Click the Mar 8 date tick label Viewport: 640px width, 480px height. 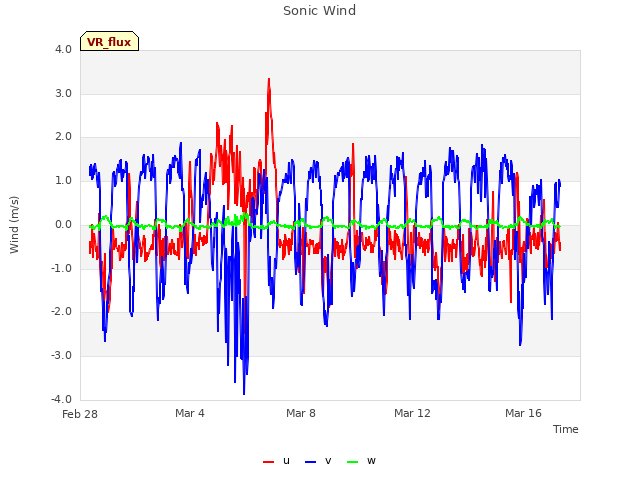301,413
